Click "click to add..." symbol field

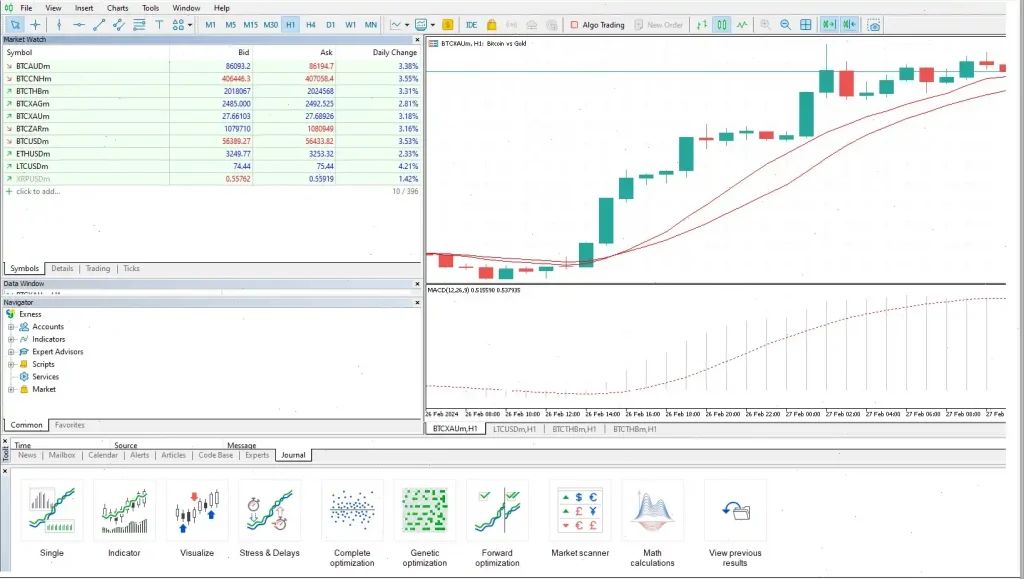38,191
